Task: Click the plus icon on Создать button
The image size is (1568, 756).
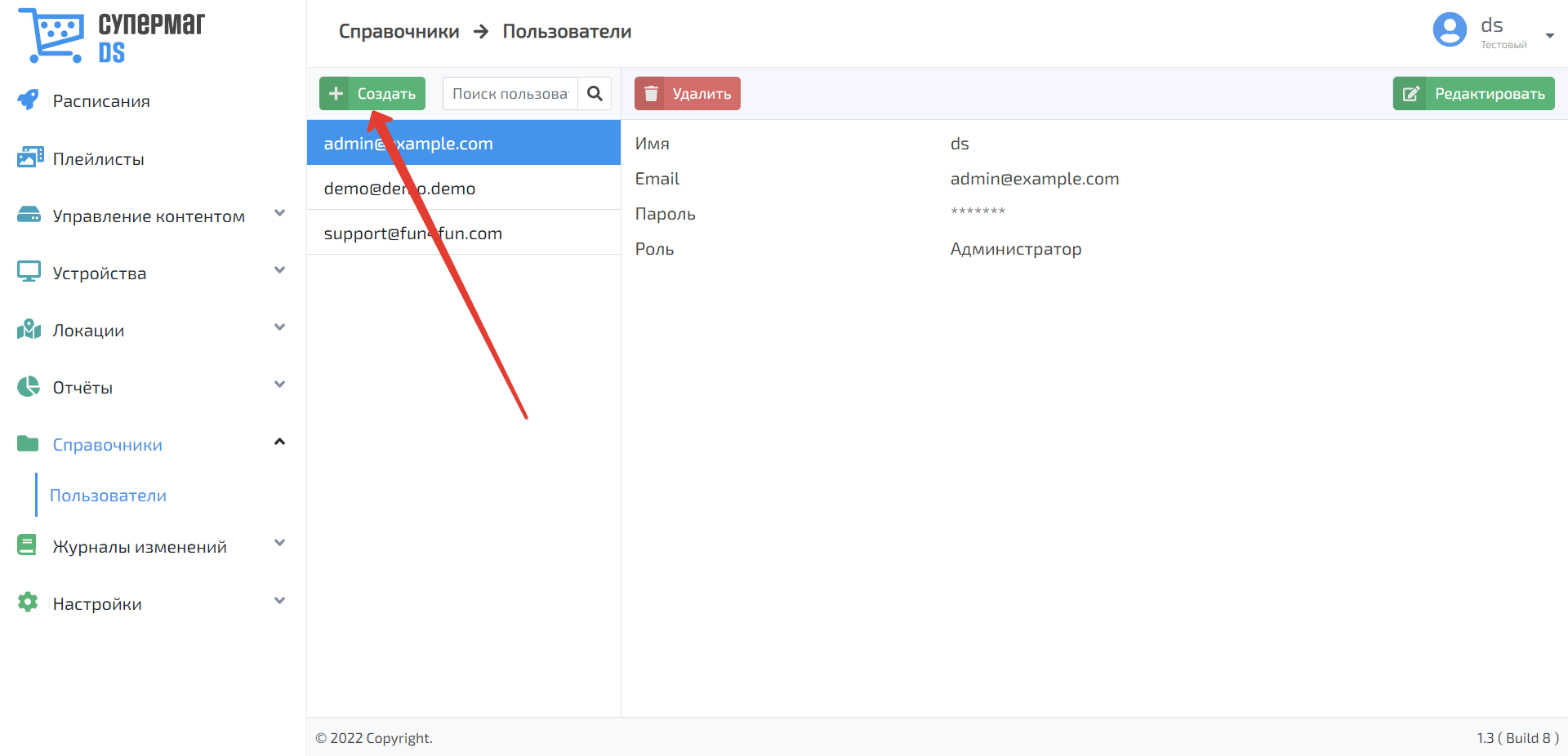Action: [x=335, y=94]
